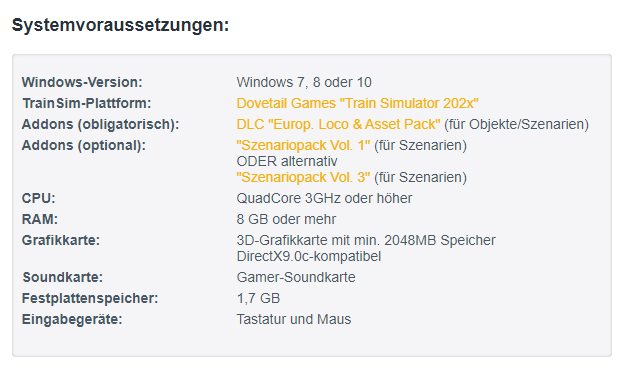
Task: Open the "Szenariopack Vol. 1" link
Action: (303, 145)
